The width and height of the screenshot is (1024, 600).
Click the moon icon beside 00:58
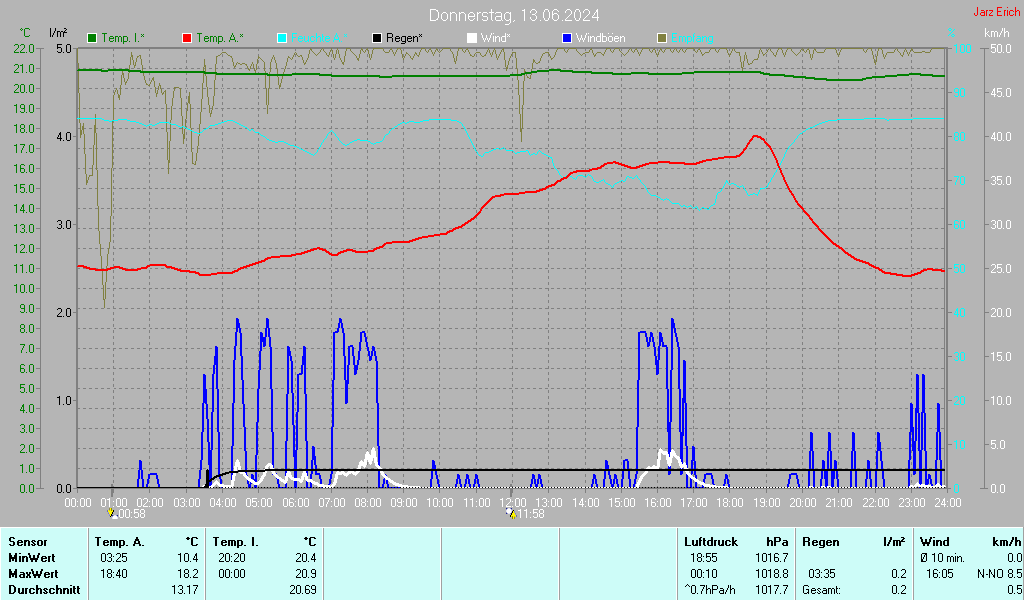click(x=111, y=514)
